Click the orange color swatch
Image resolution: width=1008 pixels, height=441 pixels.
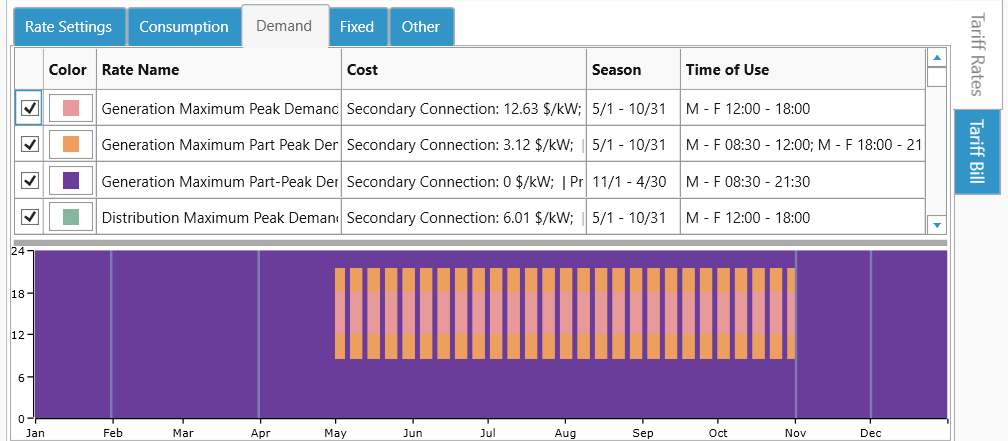pos(71,144)
